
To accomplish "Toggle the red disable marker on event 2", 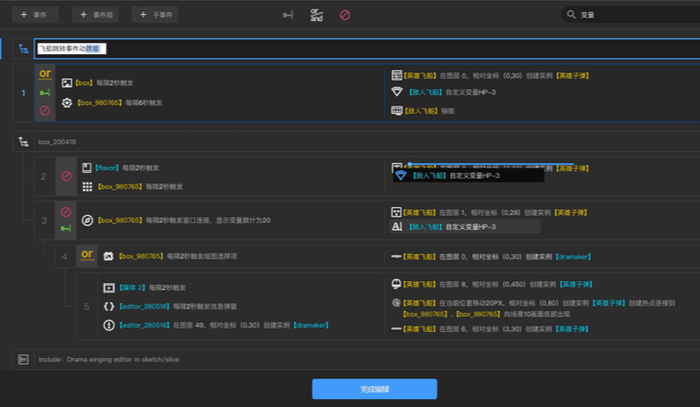I will coord(66,176).
